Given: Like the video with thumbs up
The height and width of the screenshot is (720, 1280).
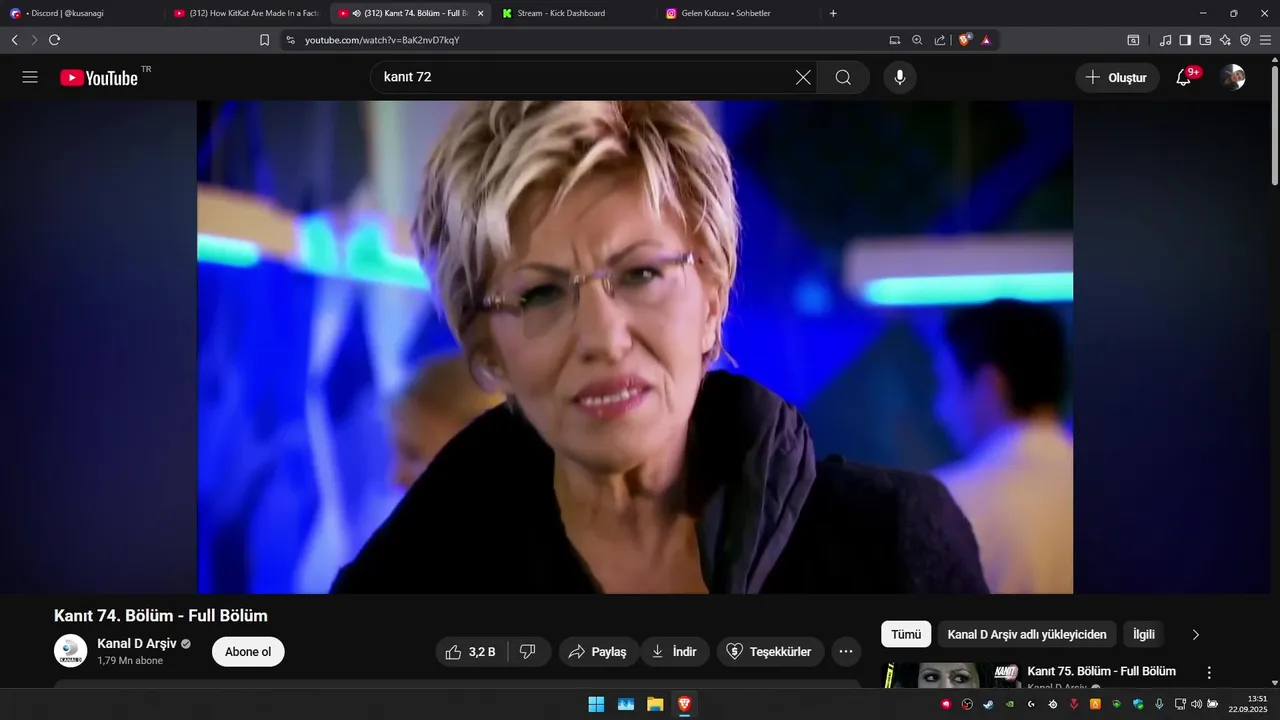Looking at the screenshot, I should [x=471, y=652].
